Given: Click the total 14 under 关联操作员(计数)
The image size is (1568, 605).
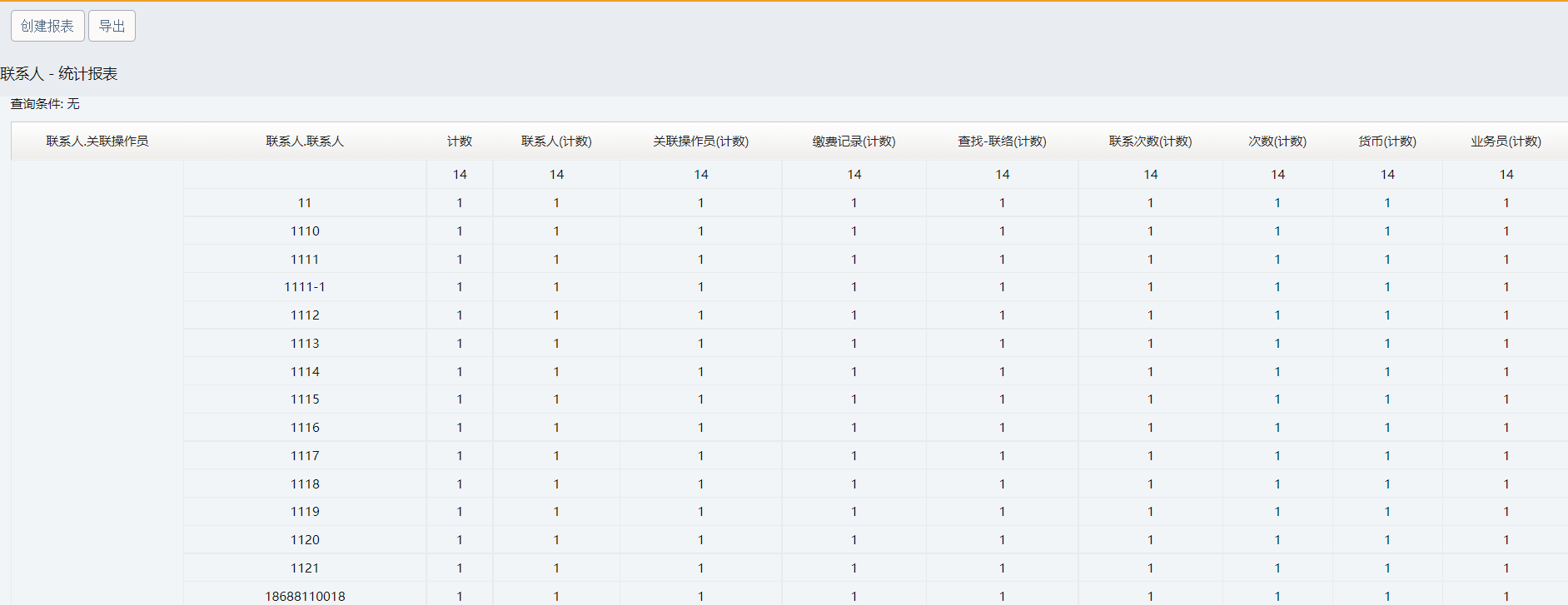Looking at the screenshot, I should [x=701, y=175].
